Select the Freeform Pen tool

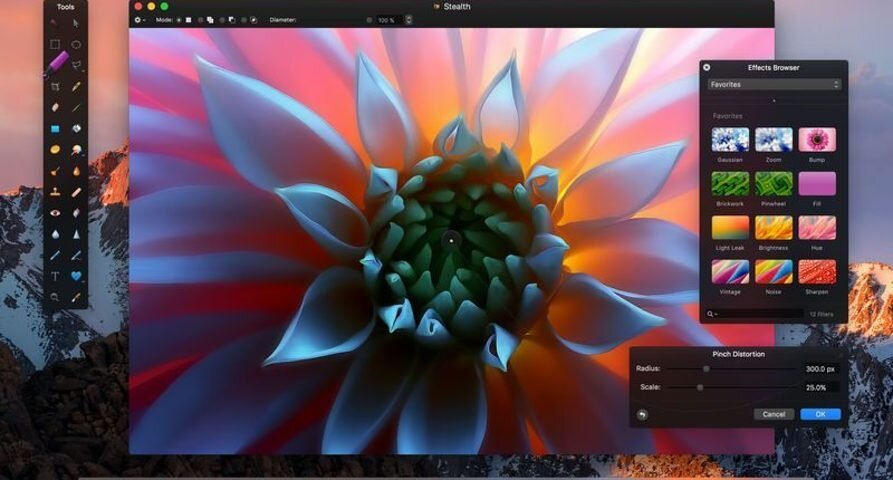[76, 255]
